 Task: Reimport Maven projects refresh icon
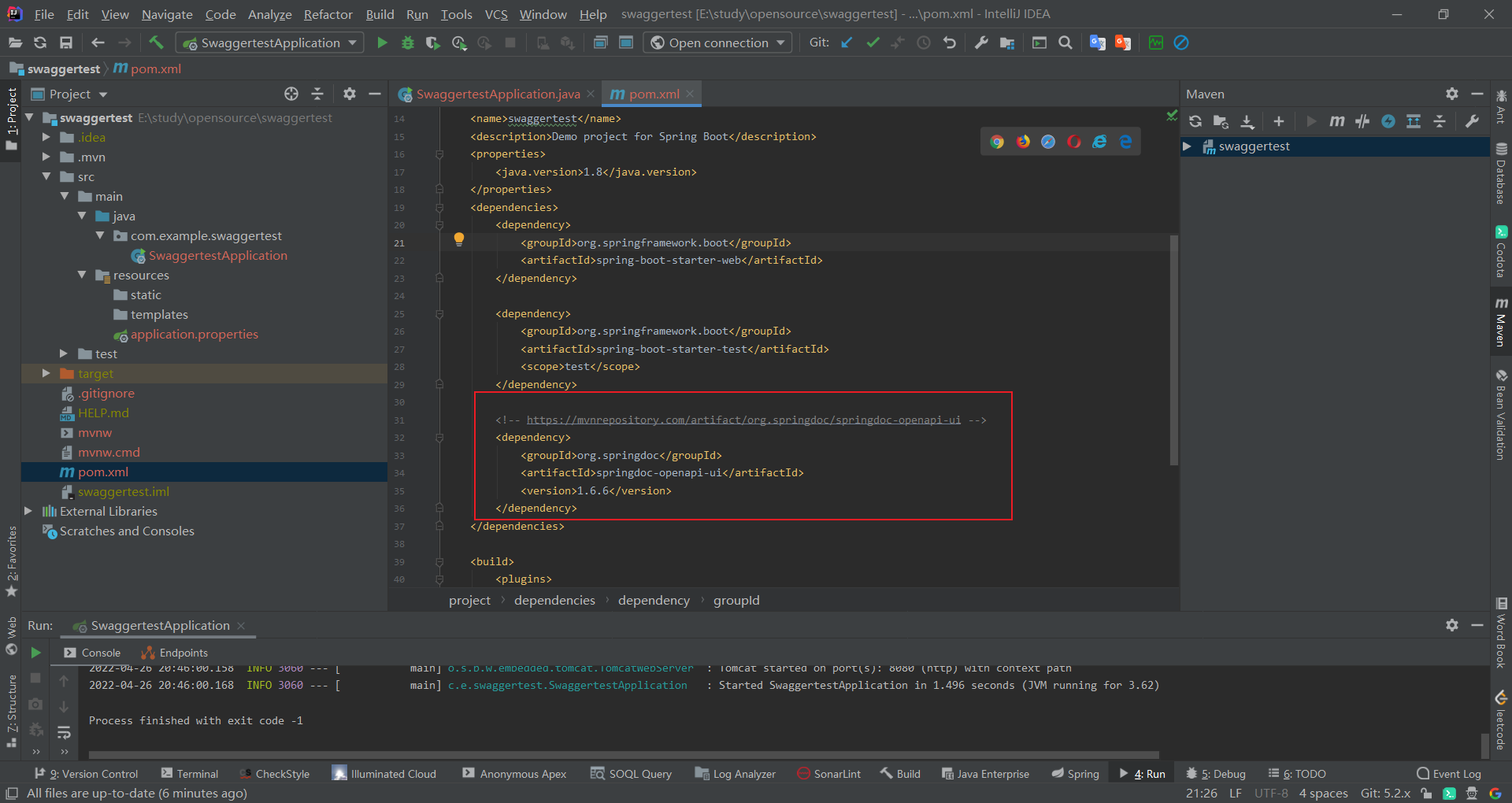(x=1195, y=121)
